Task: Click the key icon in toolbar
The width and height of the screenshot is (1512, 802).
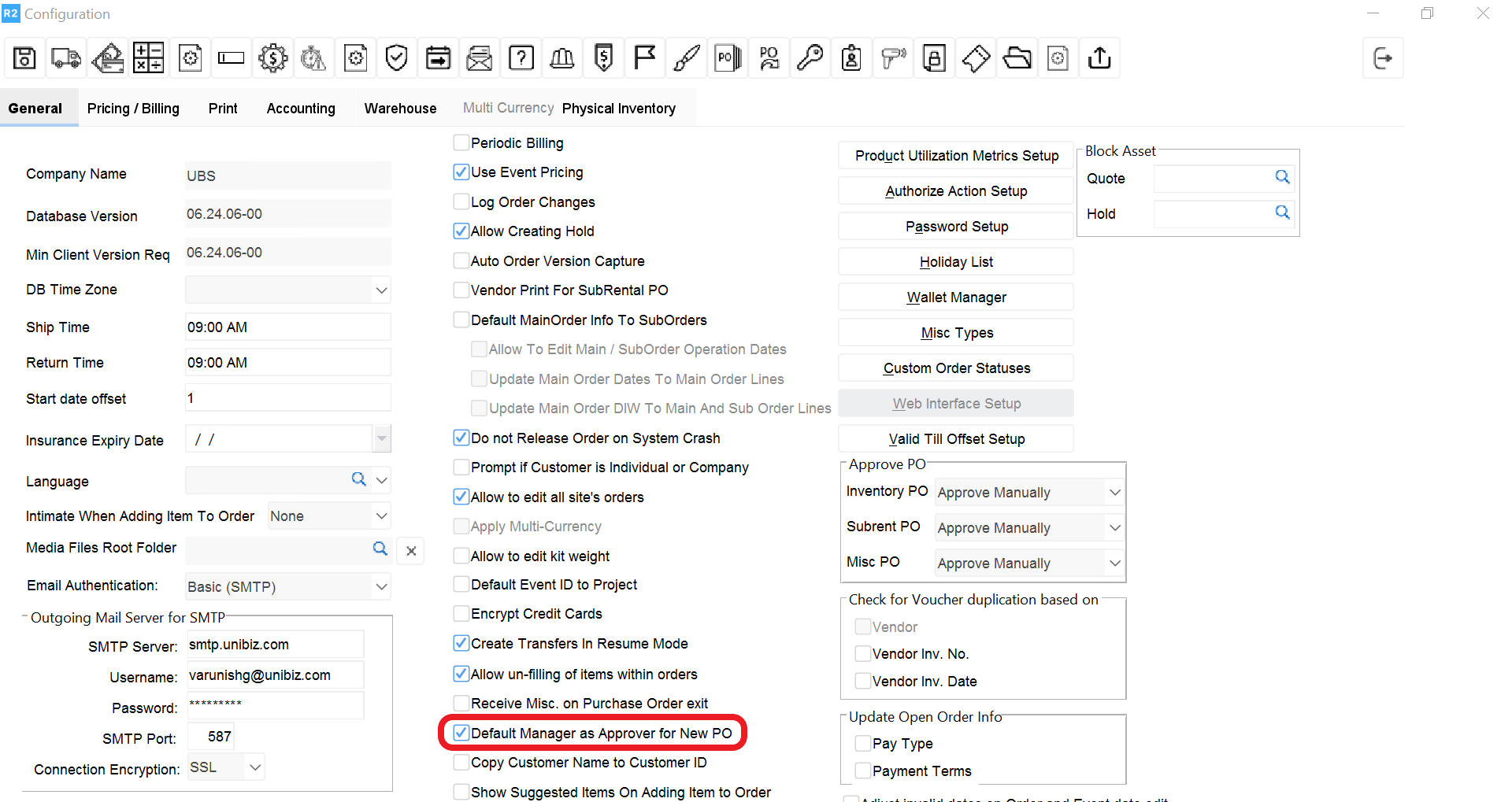Action: [810, 58]
